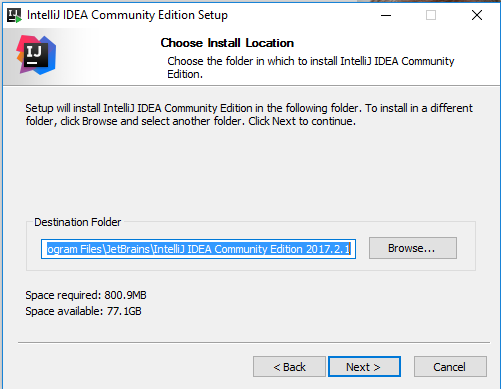Click the 'Destination Folder' group label
The image size is (501, 389).
[x=78, y=222]
